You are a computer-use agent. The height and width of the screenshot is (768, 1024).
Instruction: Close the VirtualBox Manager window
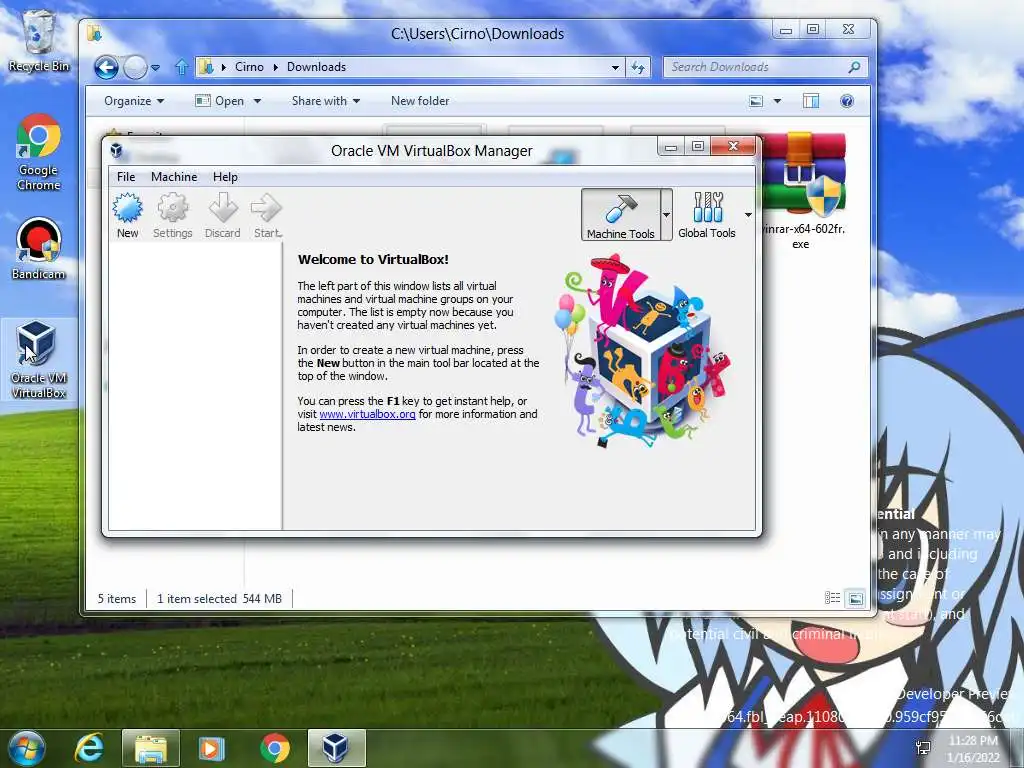[733, 146]
